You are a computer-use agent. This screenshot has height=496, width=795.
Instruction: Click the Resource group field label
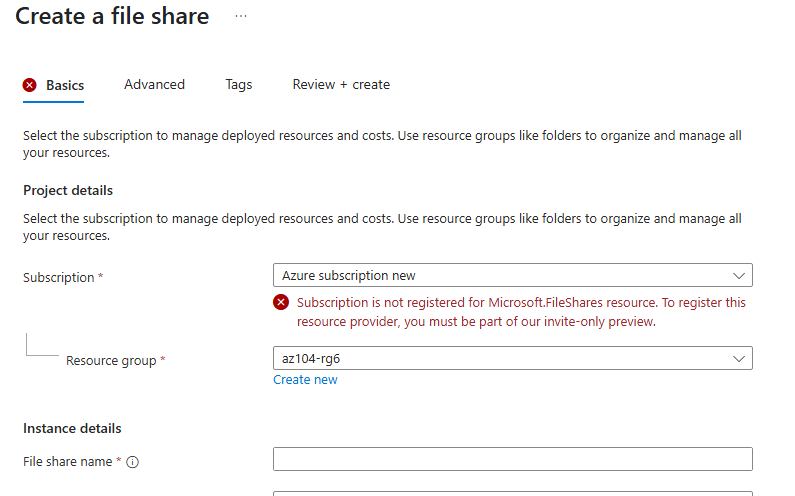(x=110, y=360)
